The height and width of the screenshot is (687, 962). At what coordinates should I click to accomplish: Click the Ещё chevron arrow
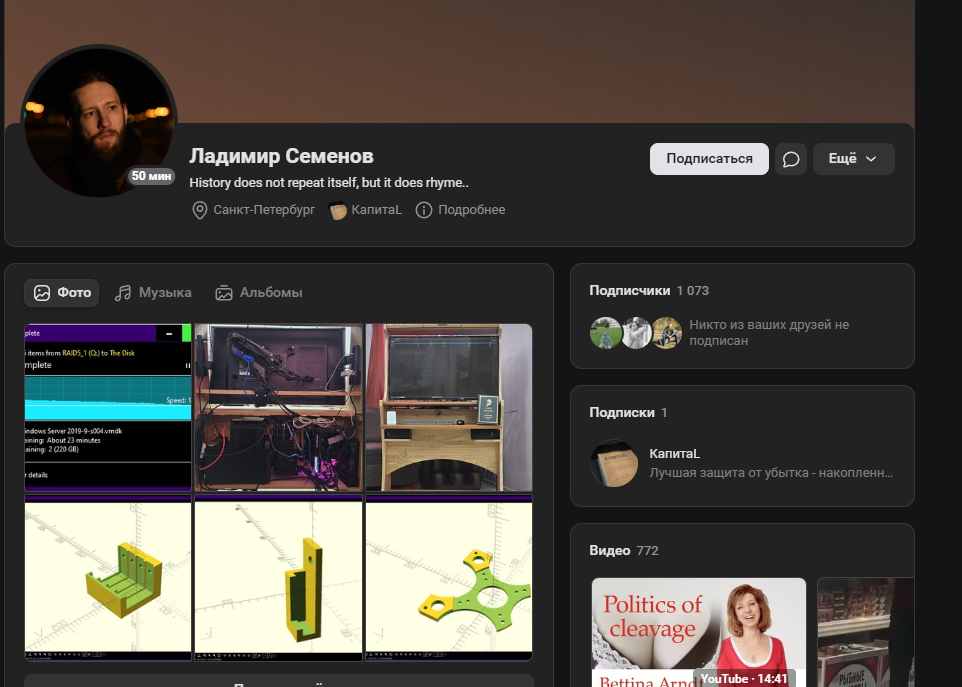871,159
